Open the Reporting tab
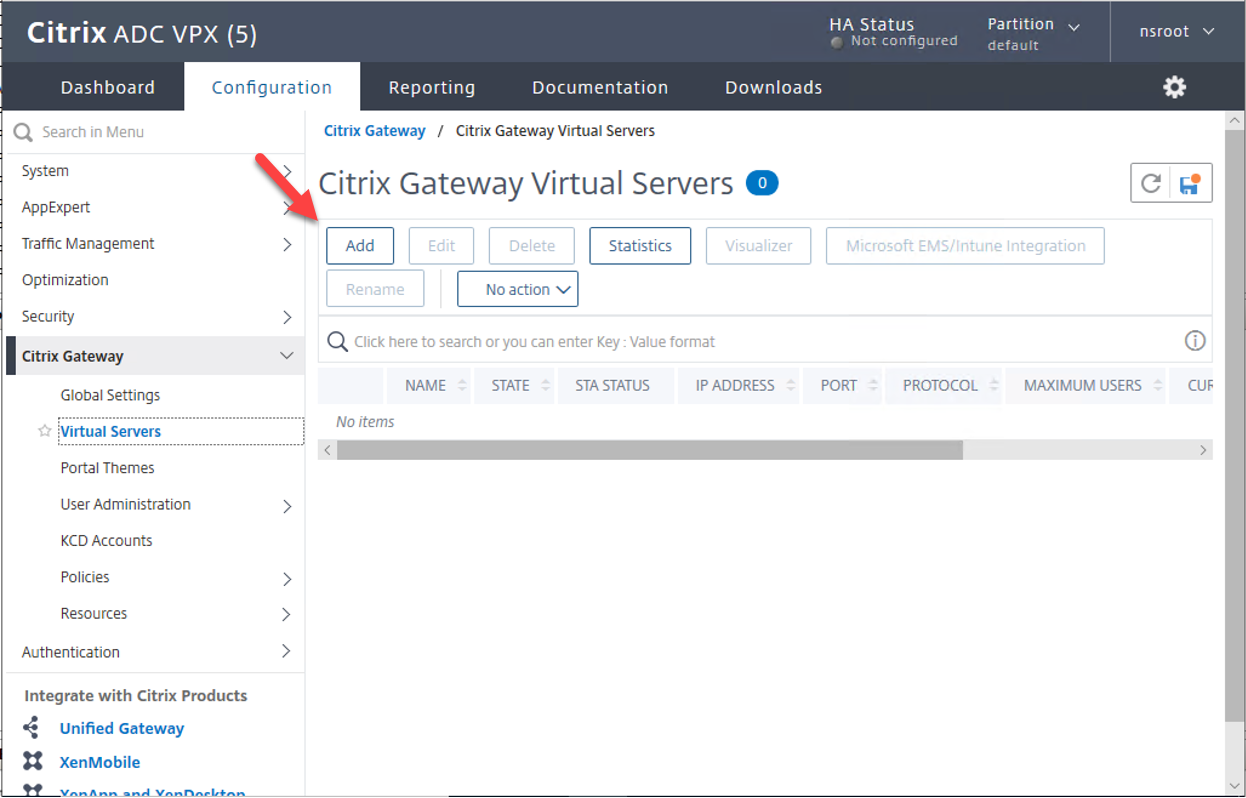This screenshot has width=1246, height=798. tap(432, 87)
